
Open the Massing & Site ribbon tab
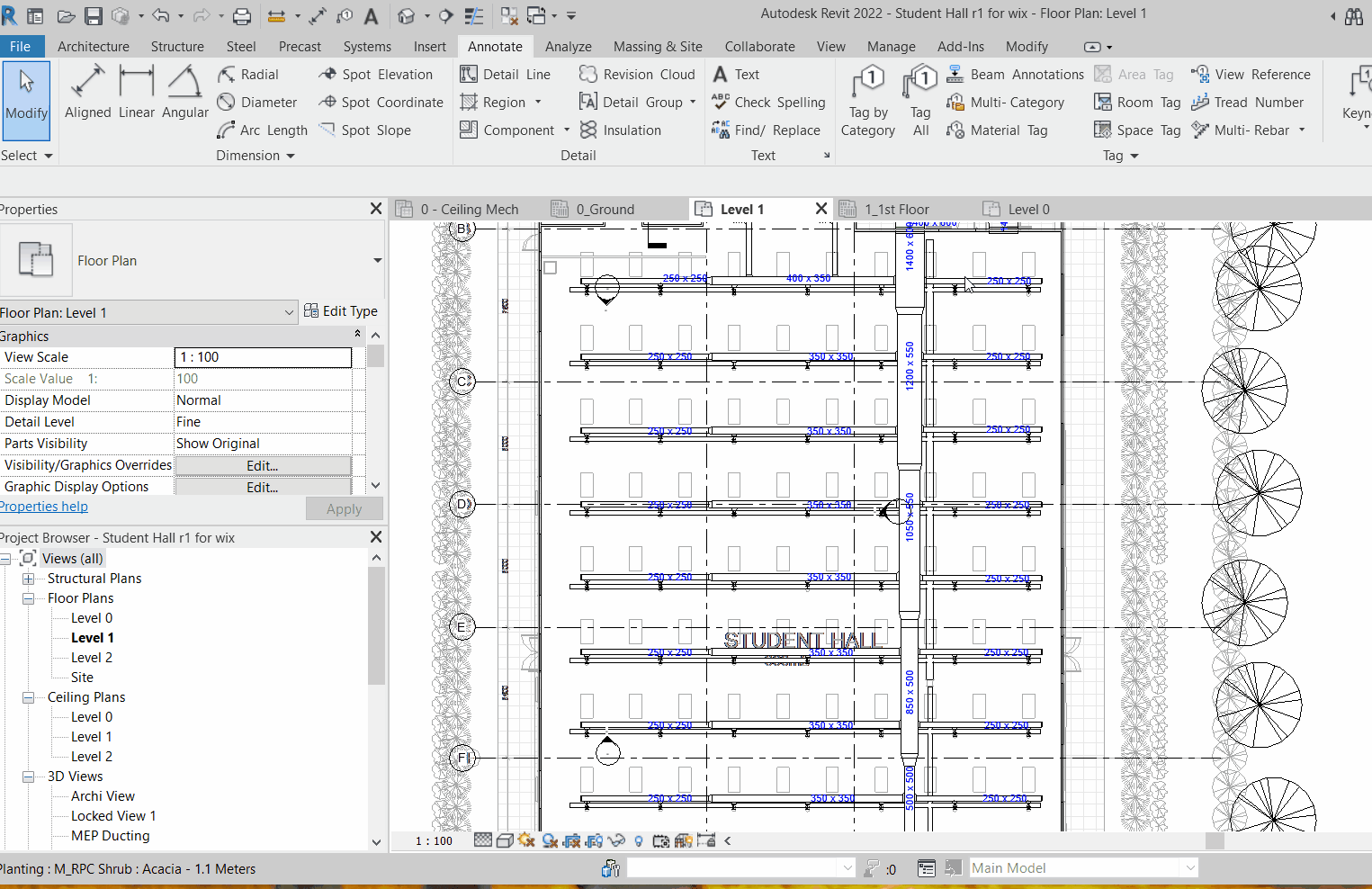(x=658, y=47)
